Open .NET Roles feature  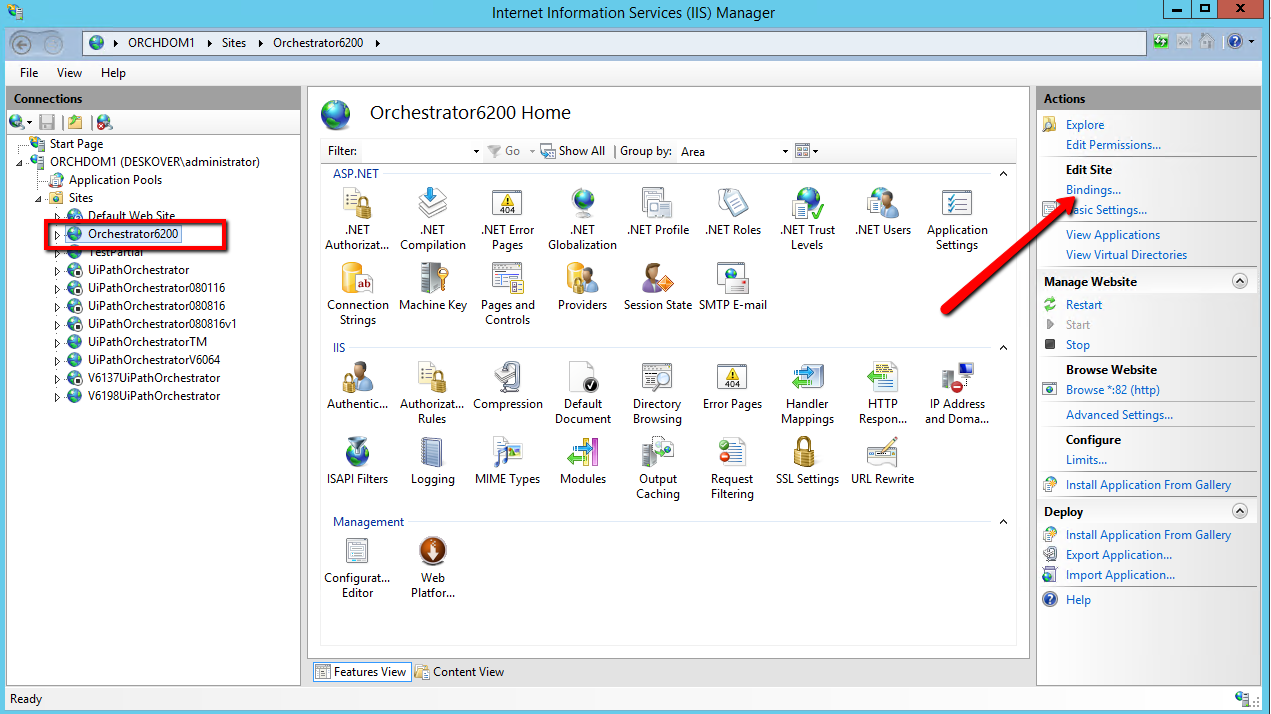[x=733, y=212]
